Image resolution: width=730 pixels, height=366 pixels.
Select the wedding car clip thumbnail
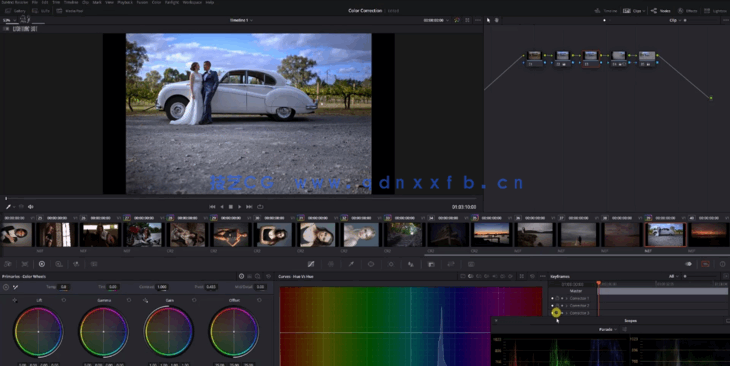click(x=665, y=235)
